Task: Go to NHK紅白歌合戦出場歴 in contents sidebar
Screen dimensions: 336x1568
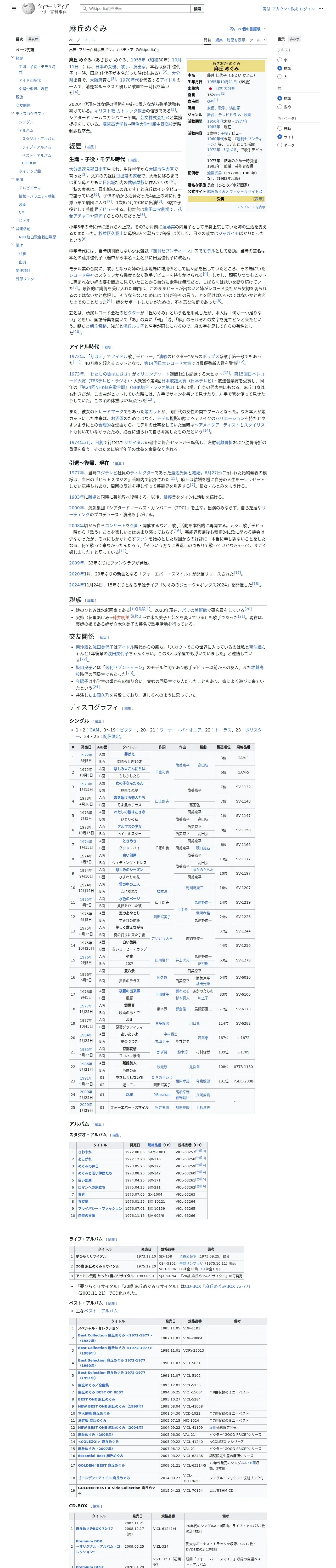Action: point(37,237)
